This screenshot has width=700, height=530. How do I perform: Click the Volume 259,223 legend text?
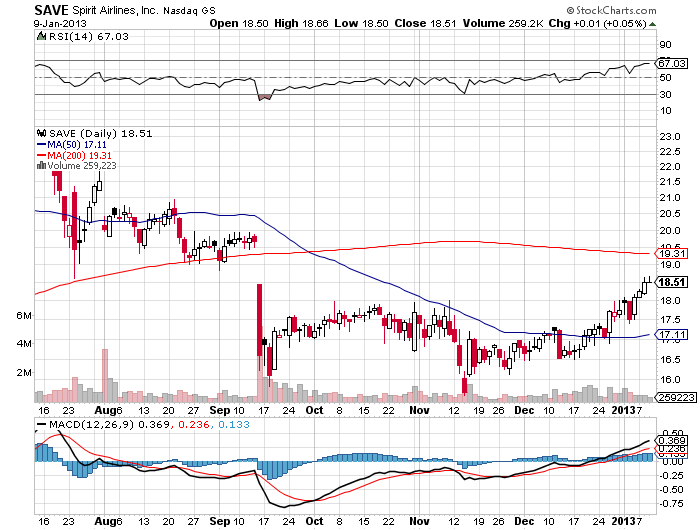click(x=82, y=166)
